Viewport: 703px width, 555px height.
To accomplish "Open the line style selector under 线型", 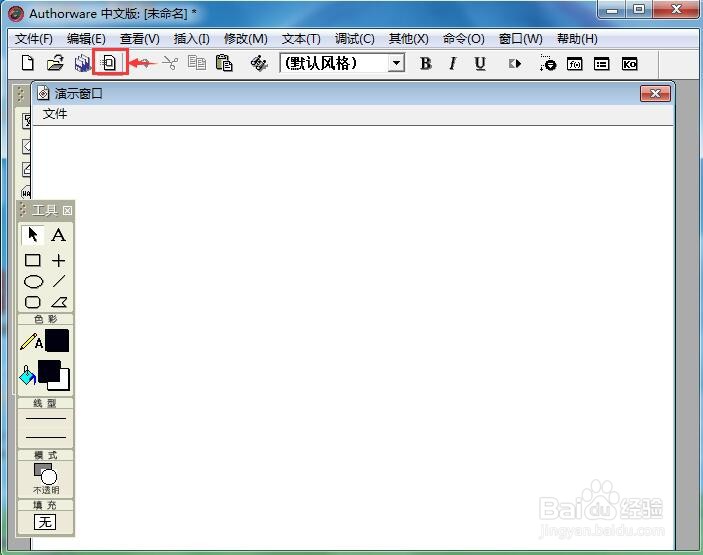I will 45,428.
